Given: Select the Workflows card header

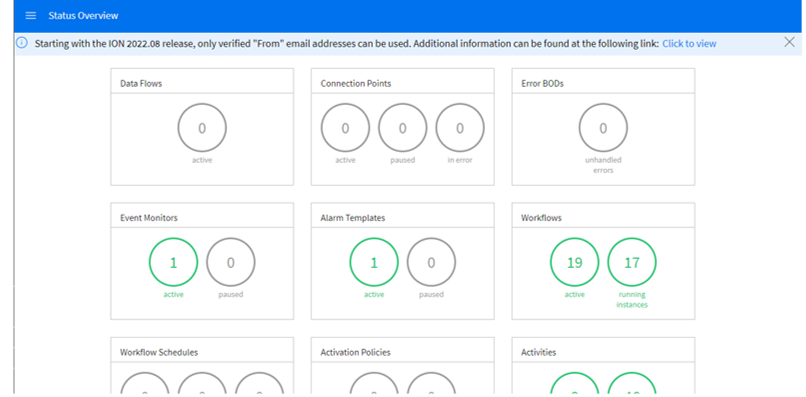Looking at the screenshot, I should (x=603, y=216).
